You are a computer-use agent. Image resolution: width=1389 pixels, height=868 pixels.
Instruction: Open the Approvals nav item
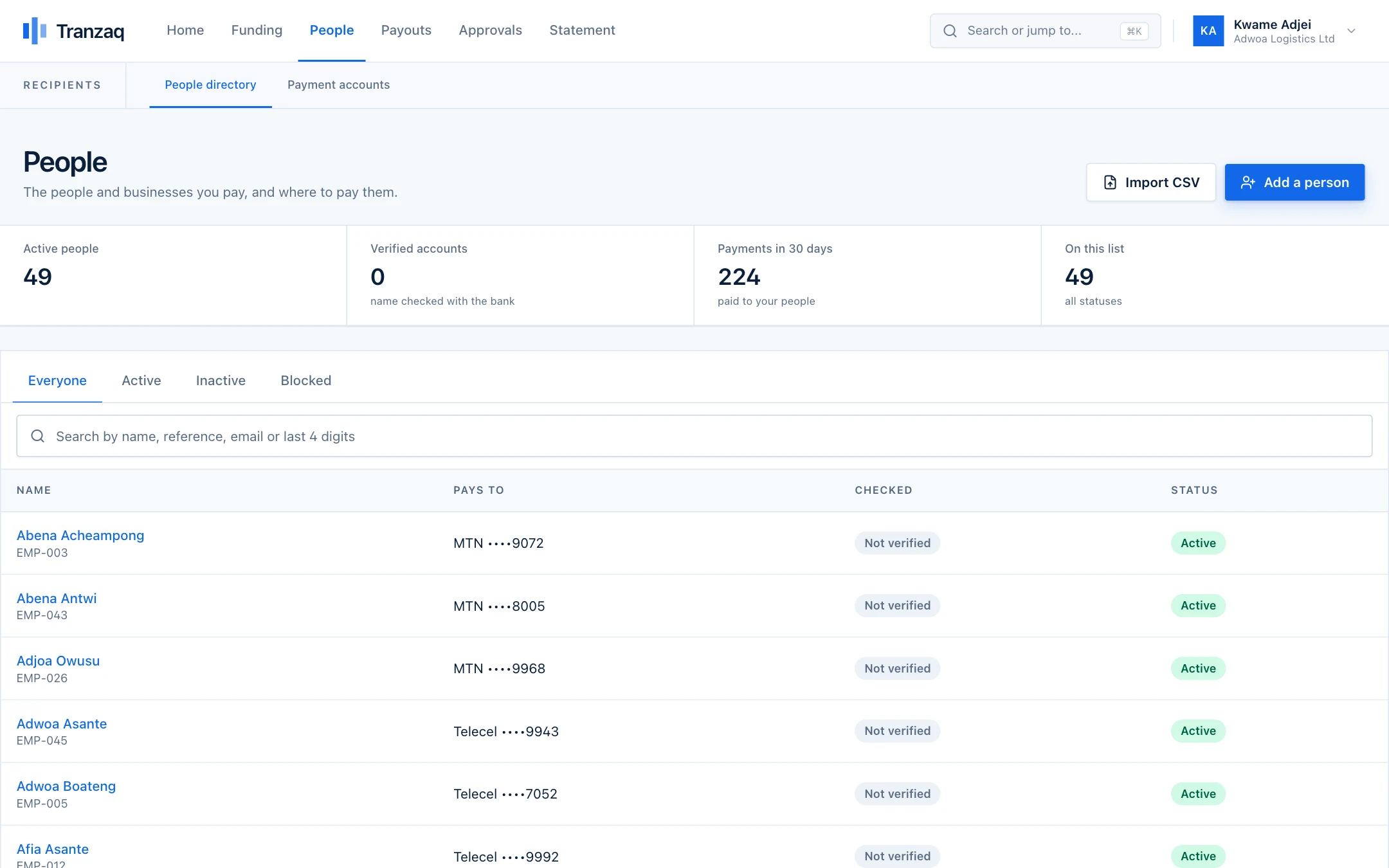pos(490,30)
